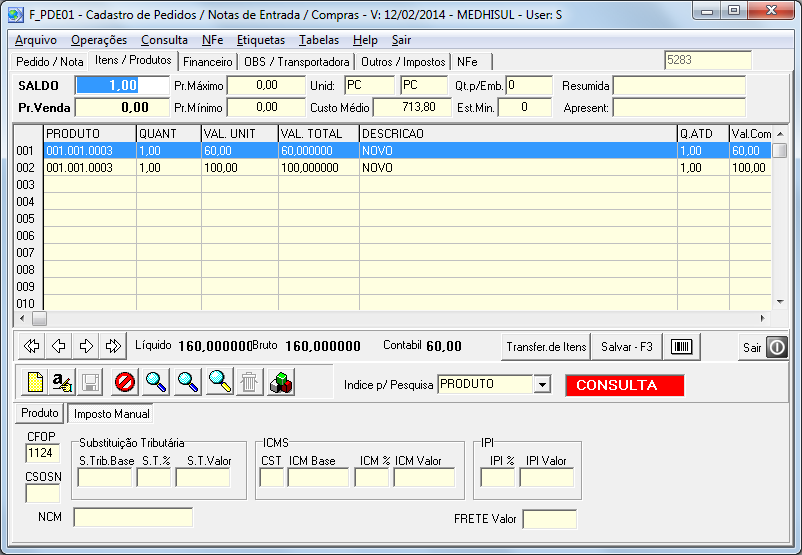Screen dimensions: 802x555
Task: Click the Qt.p/Emb. field
Action: 529,85
